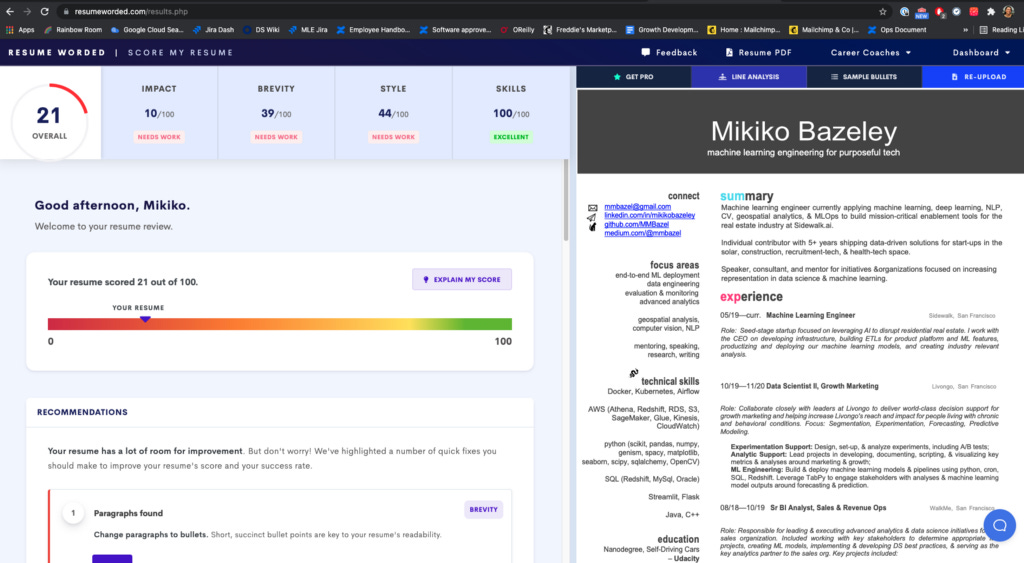This screenshot has height=563, width=1024.
Task: Open the Jira Dash bookmark
Action: point(213,29)
